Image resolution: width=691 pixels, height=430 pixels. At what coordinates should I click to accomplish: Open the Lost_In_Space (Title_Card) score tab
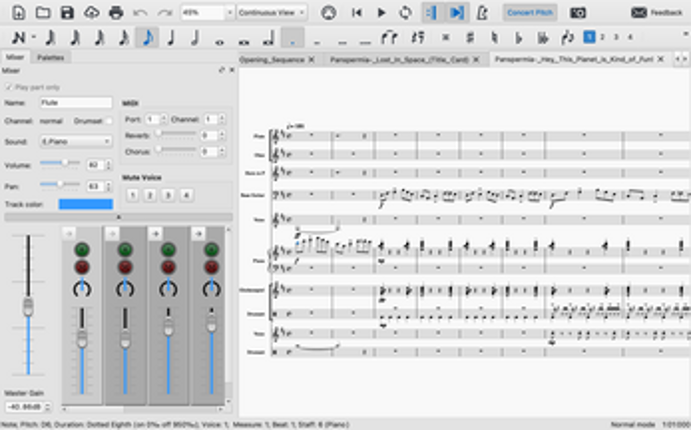(x=400, y=59)
